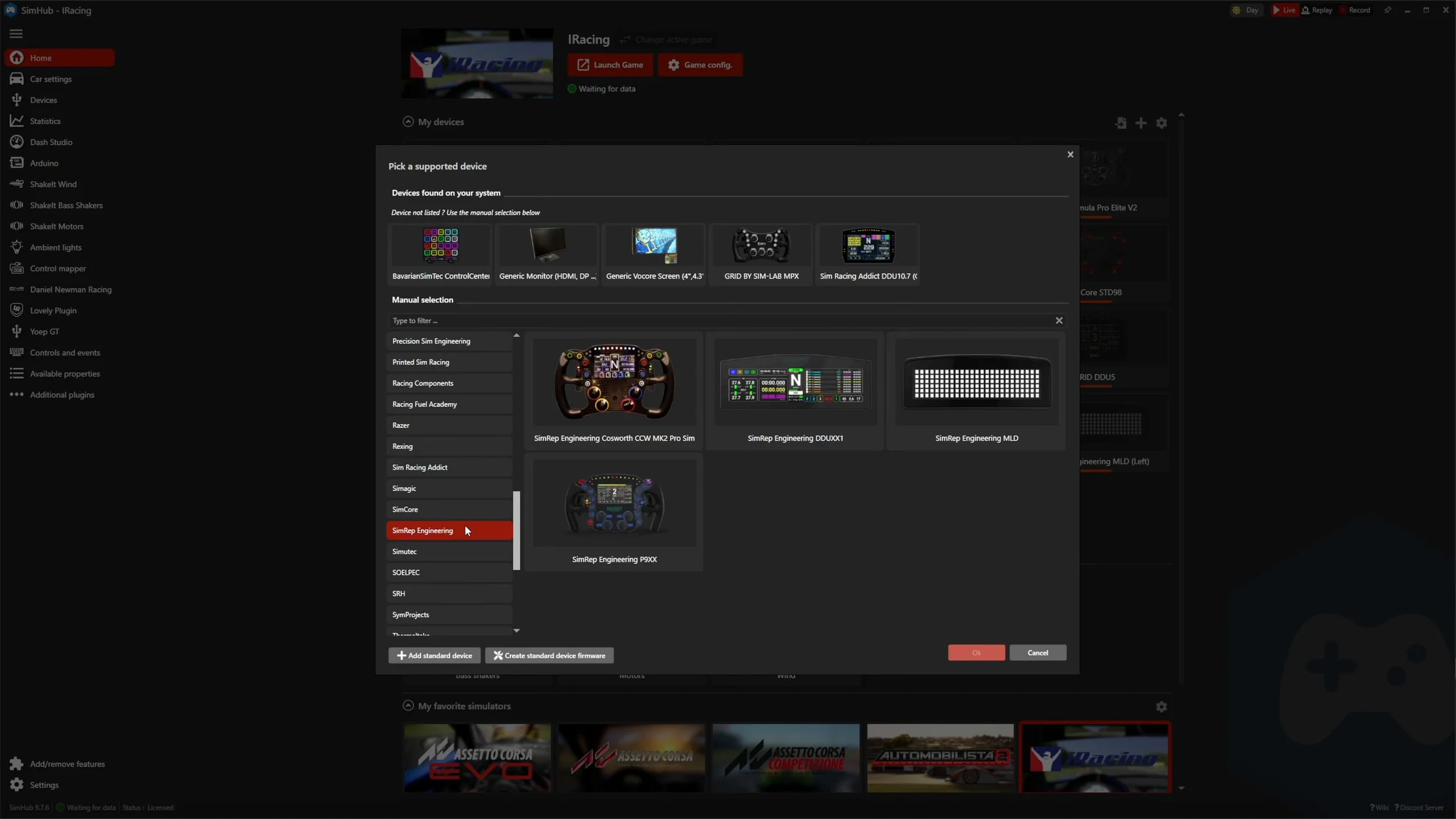Screen dimensions: 1456x819
Task: Toggle Day mode in title bar
Action: click(1245, 10)
